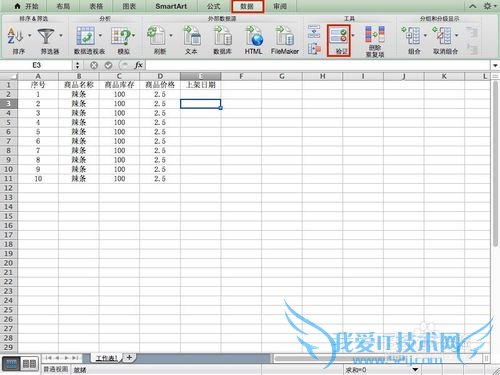500x375 pixels.
Task: Open the Filter dropdown arrow
Action: point(61,35)
